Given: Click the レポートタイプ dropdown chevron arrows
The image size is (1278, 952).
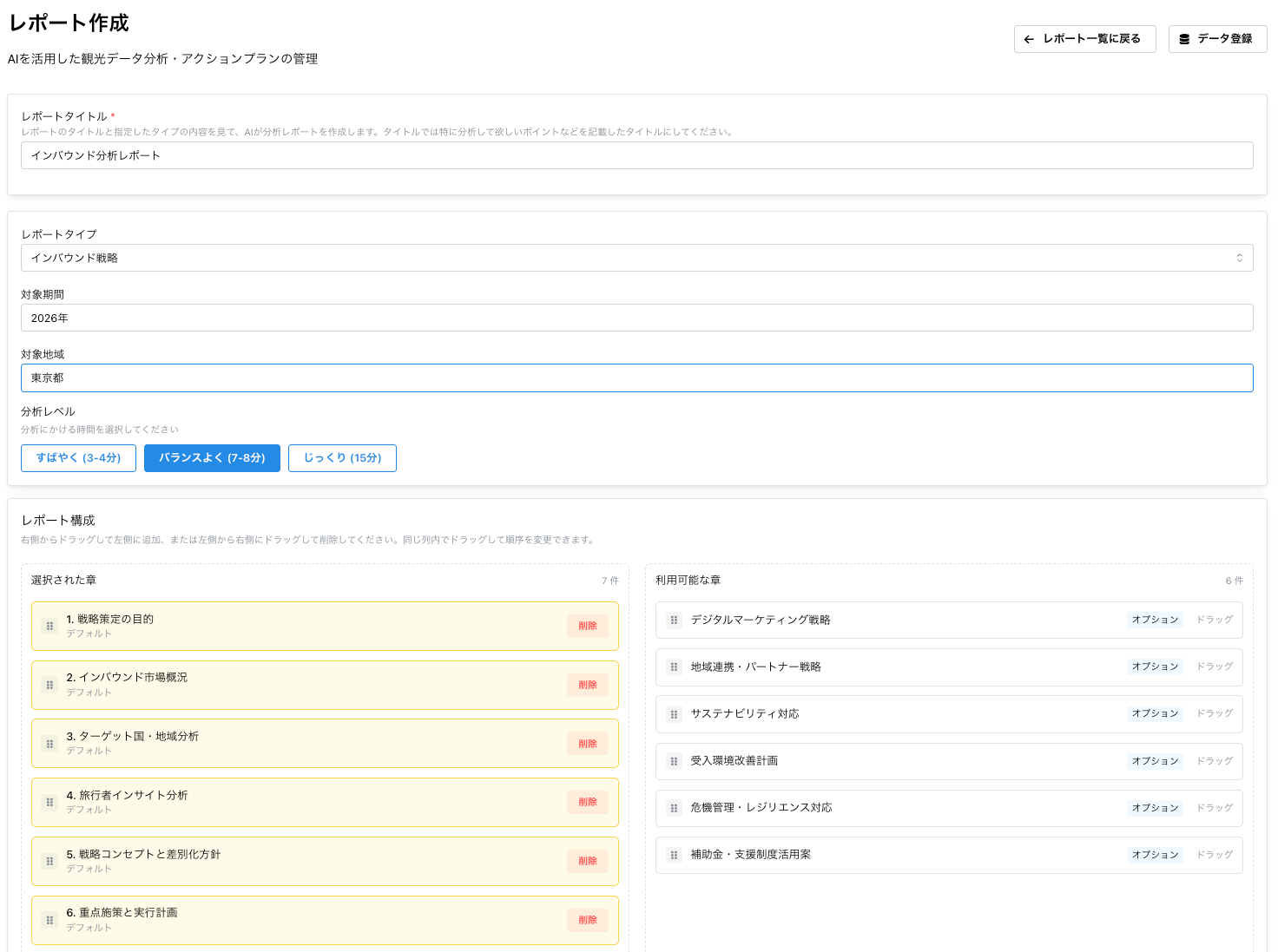Looking at the screenshot, I should 1240,258.
